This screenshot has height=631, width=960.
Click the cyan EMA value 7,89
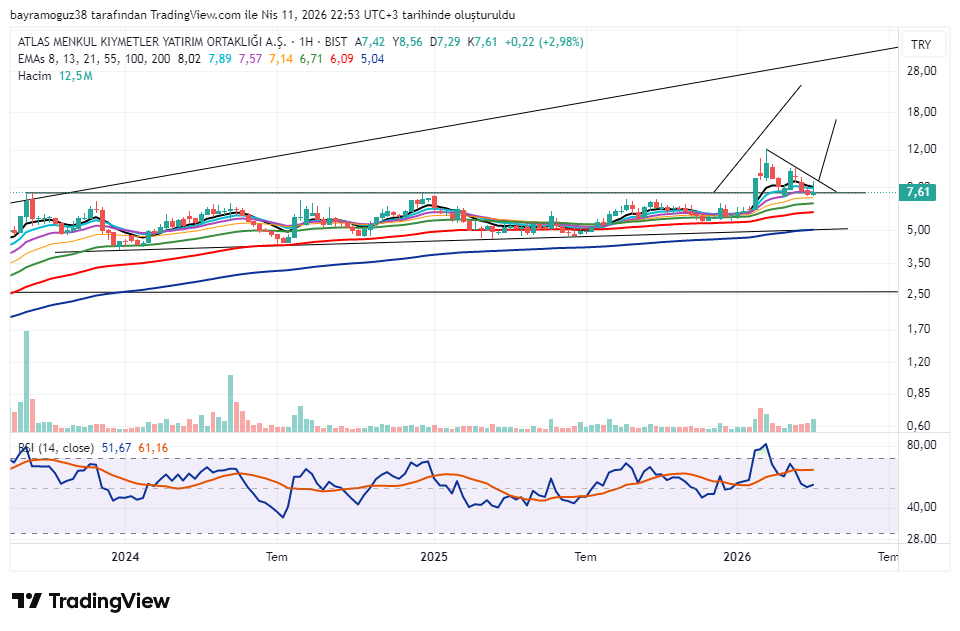(220, 59)
